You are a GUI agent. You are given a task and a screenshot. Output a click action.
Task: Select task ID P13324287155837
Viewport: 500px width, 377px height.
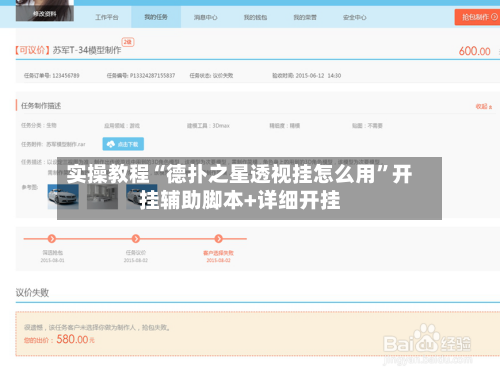152,76
